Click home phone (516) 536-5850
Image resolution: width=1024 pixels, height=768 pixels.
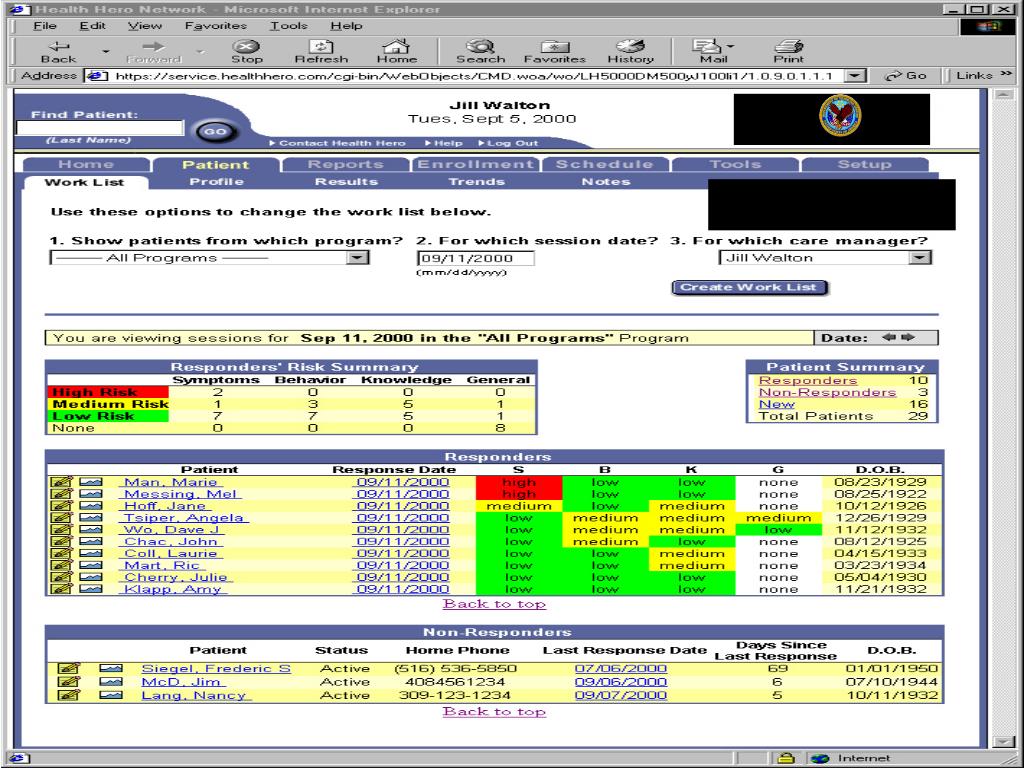(455, 668)
